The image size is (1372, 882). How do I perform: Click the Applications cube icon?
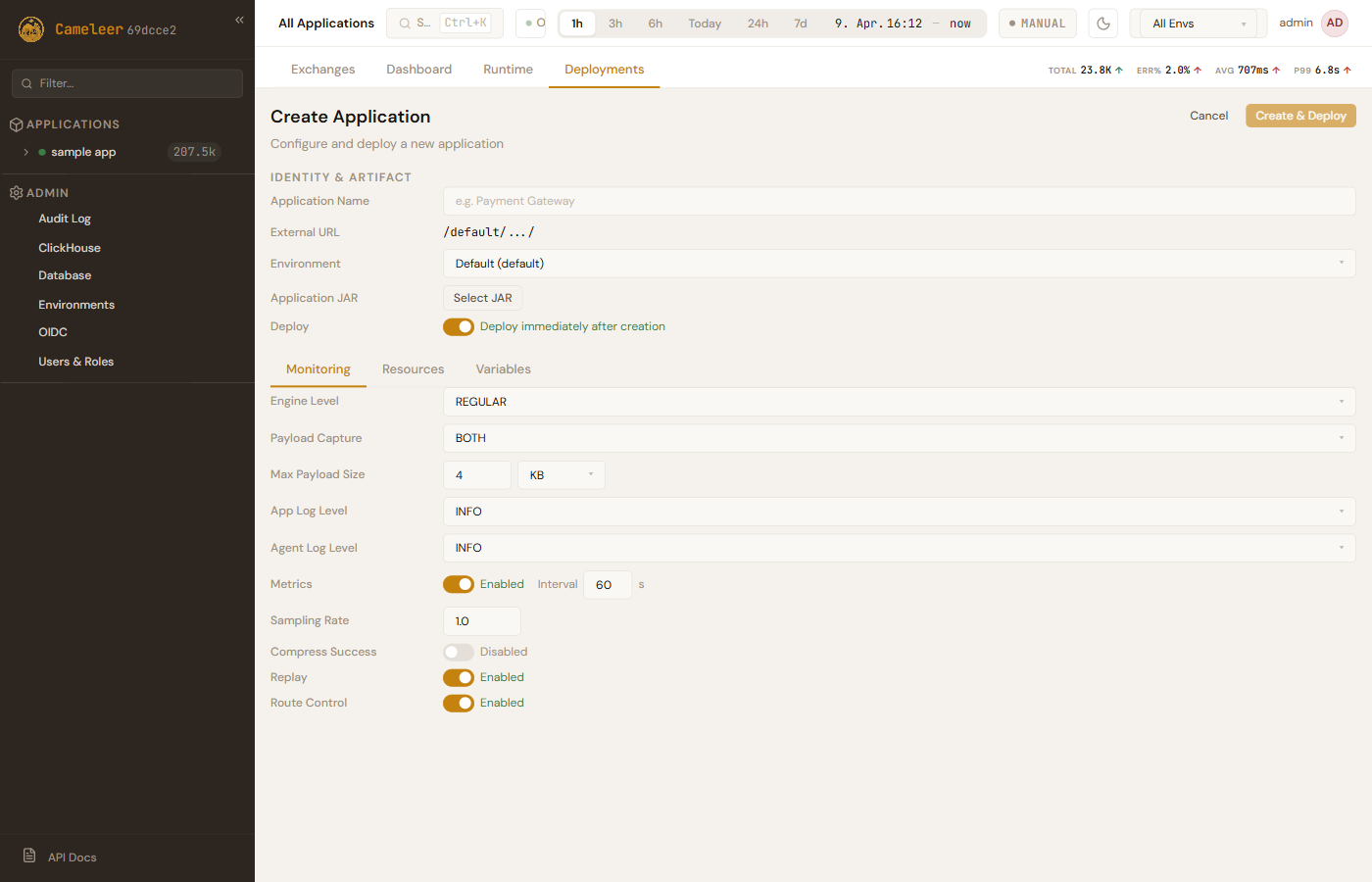(16, 124)
